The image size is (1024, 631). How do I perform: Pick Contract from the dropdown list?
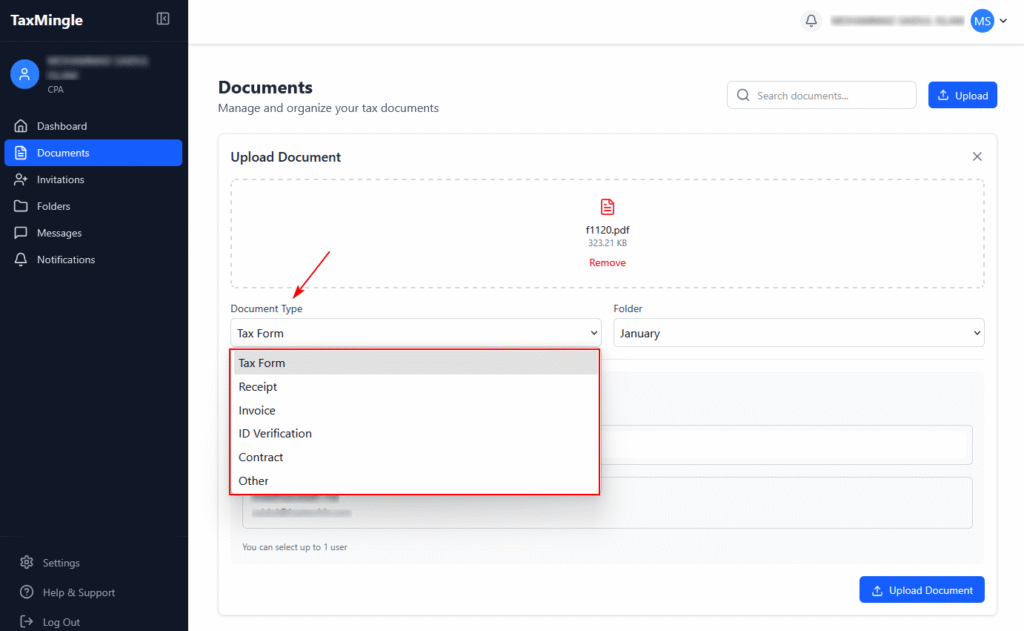[261, 457]
